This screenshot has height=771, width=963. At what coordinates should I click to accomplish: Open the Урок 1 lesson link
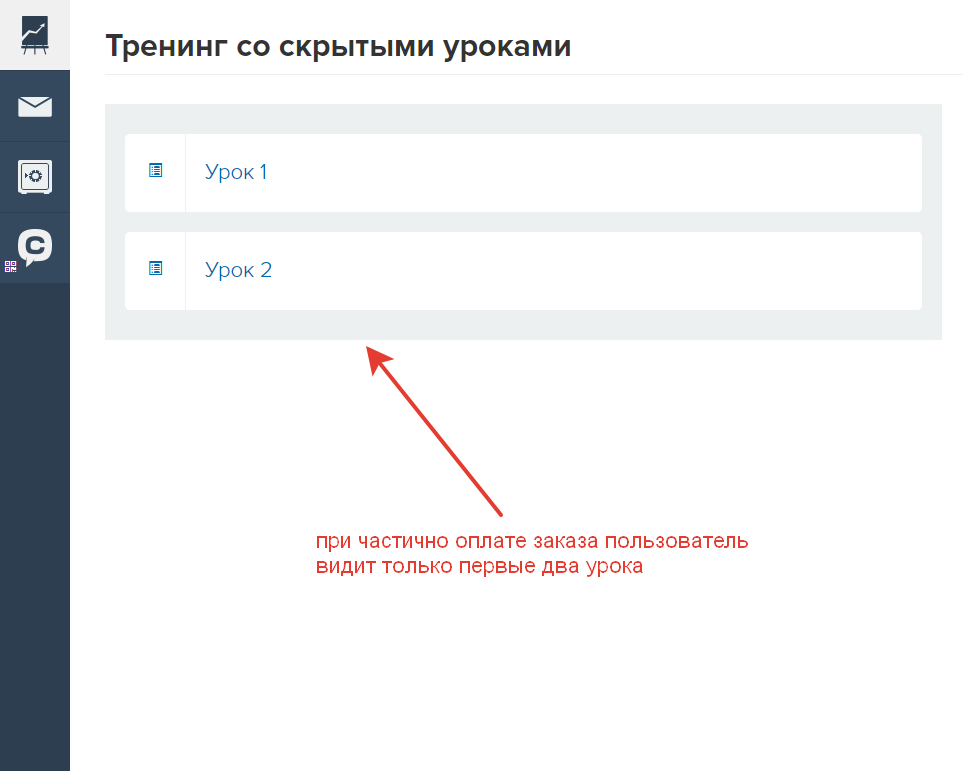click(x=236, y=172)
